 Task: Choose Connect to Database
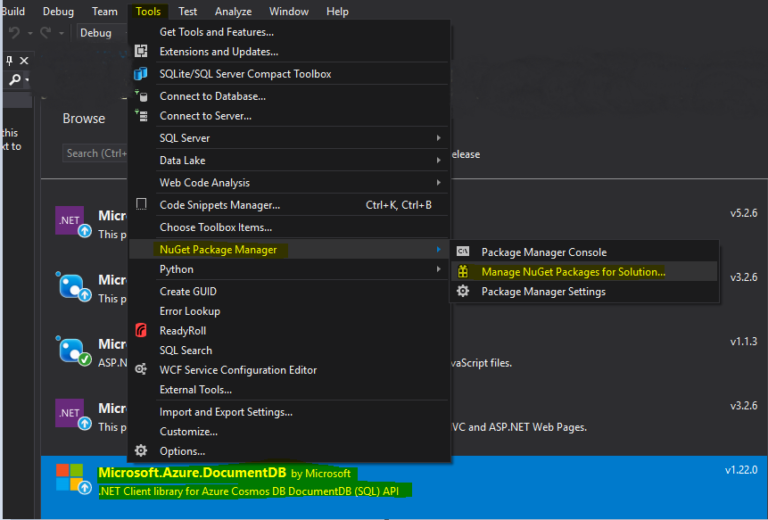(x=289, y=96)
